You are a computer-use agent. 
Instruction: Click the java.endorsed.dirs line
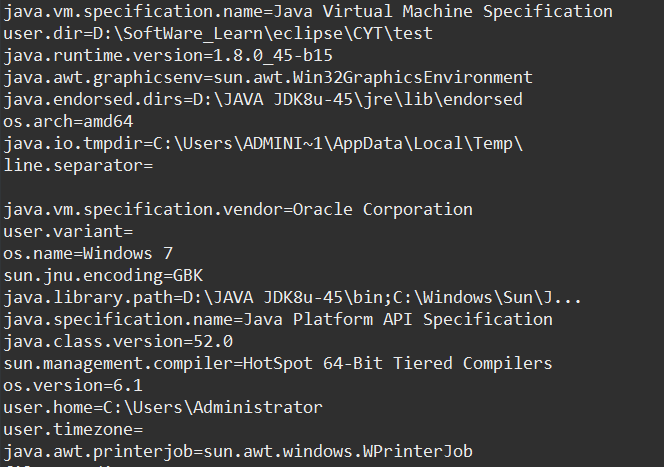263,100
